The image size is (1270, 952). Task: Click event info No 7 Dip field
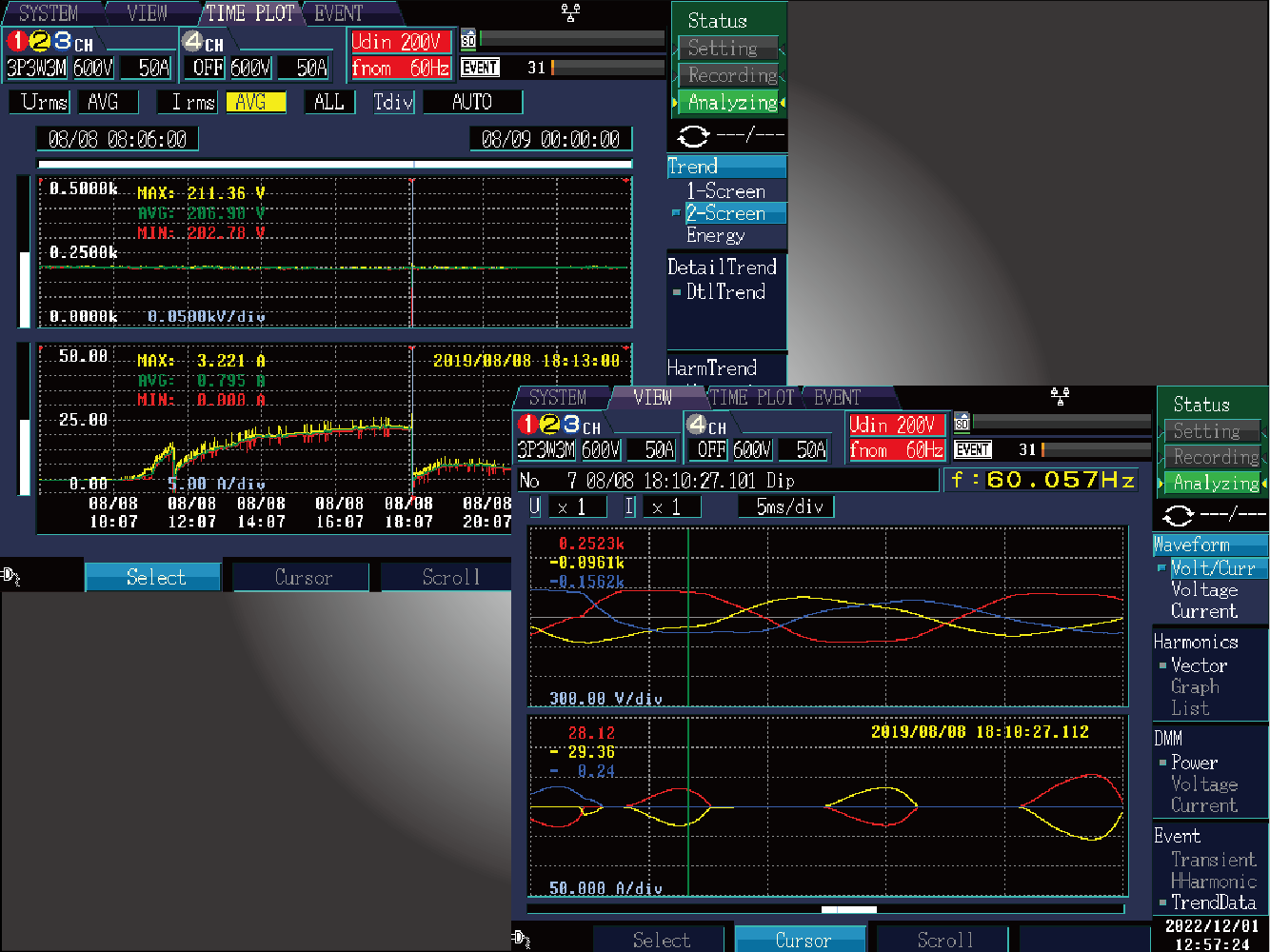pos(727,480)
